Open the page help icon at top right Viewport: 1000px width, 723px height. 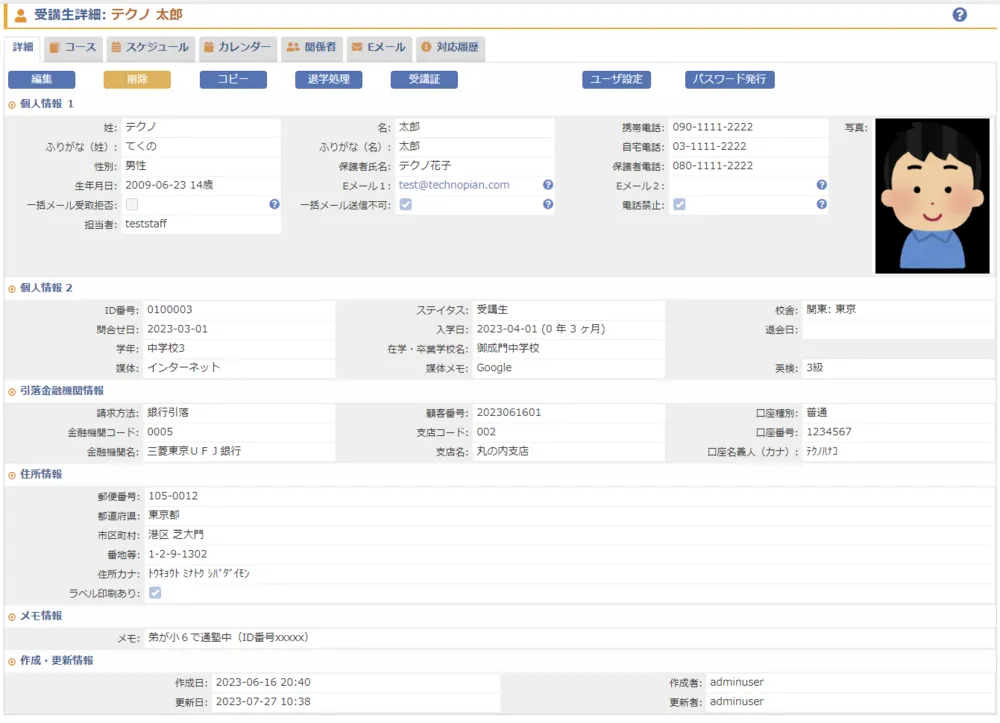coord(959,15)
